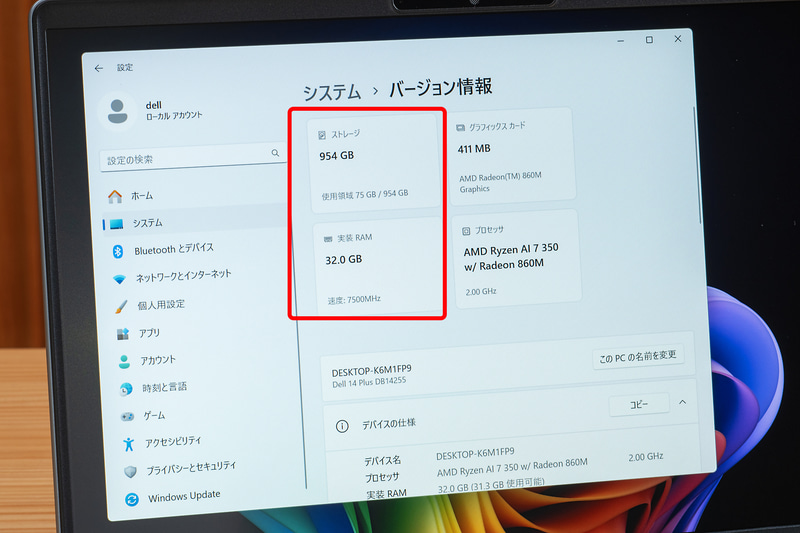Open the dell user account avatar

pos(118,112)
